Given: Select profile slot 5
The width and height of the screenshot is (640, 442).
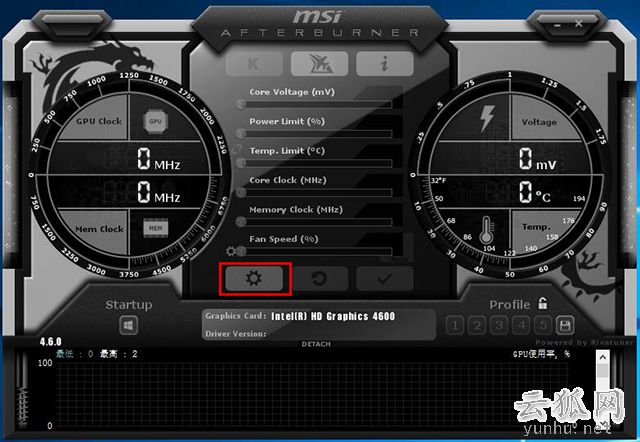Looking at the screenshot, I should point(543,325).
